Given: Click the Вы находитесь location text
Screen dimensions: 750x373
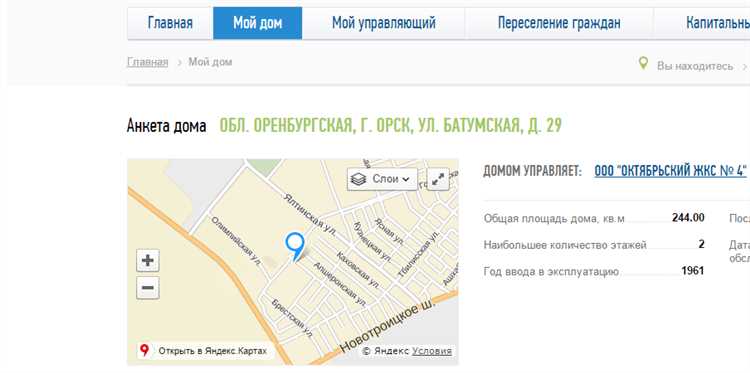Looking at the screenshot, I should pyautogui.click(x=695, y=66).
